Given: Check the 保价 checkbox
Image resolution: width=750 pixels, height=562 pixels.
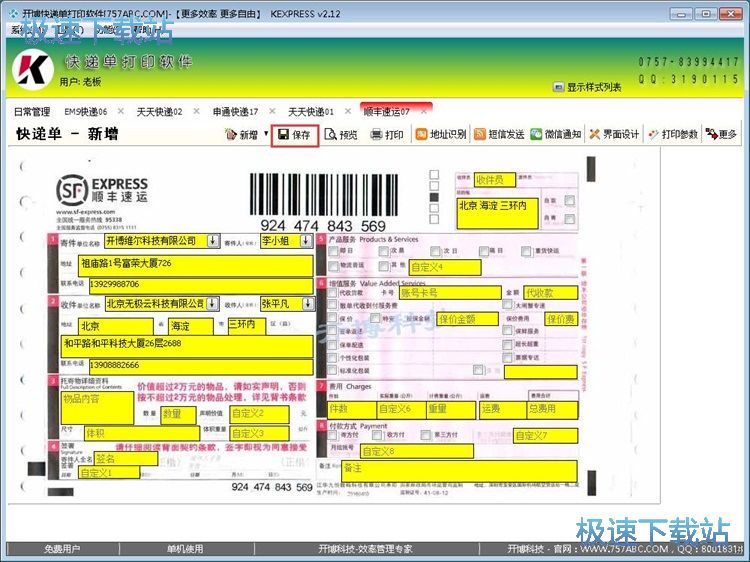Looking at the screenshot, I should [332, 318].
